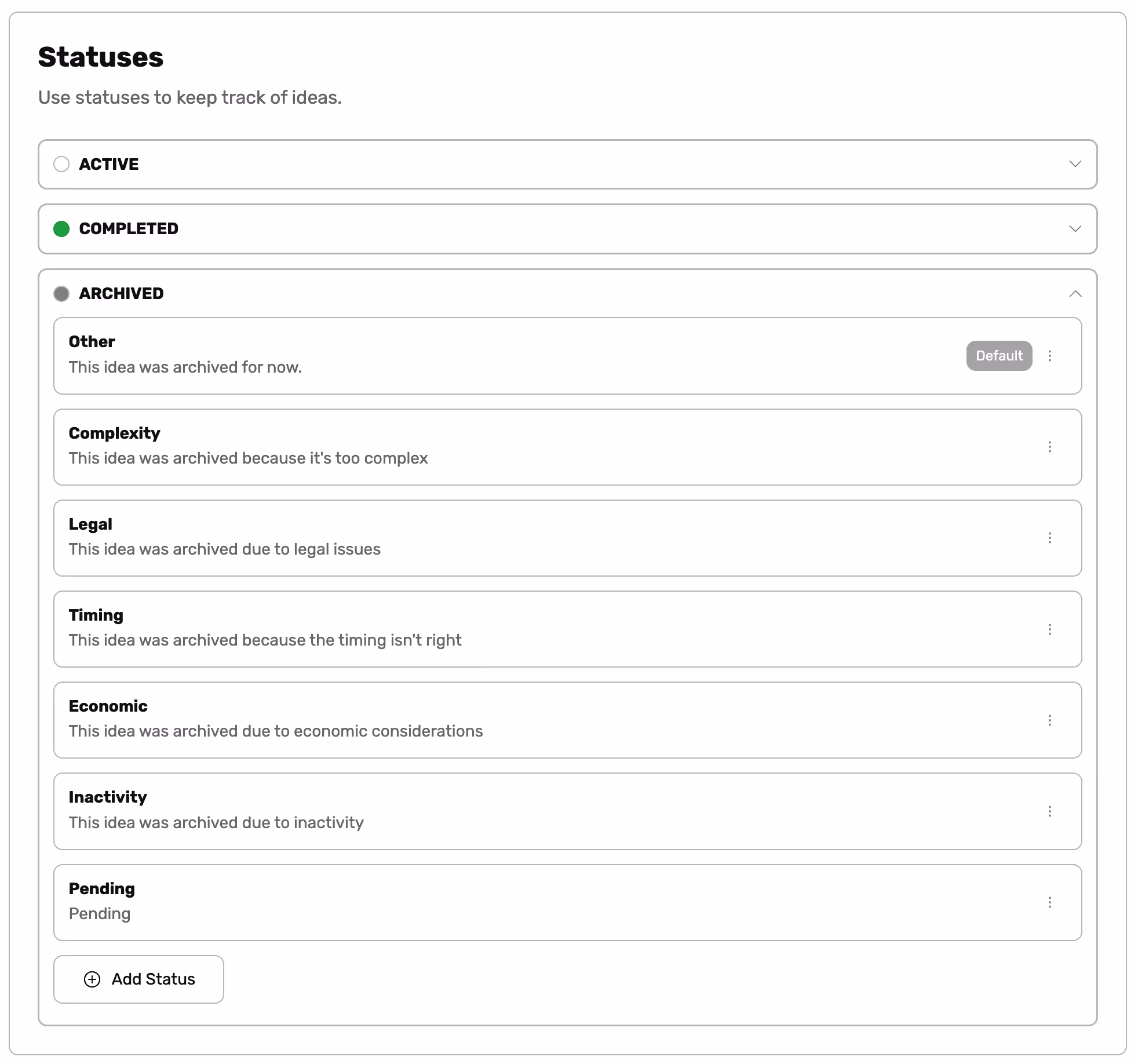
Task: Click the empty circle beside ACTIVE
Action: (61, 164)
